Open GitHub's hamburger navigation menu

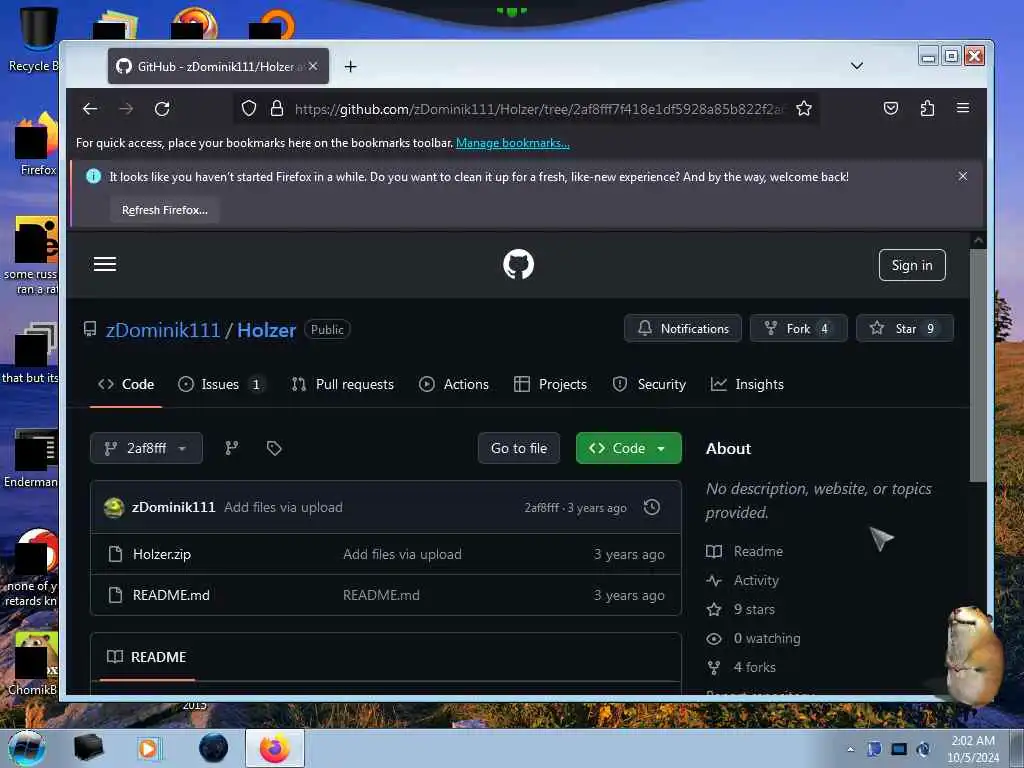tap(105, 264)
